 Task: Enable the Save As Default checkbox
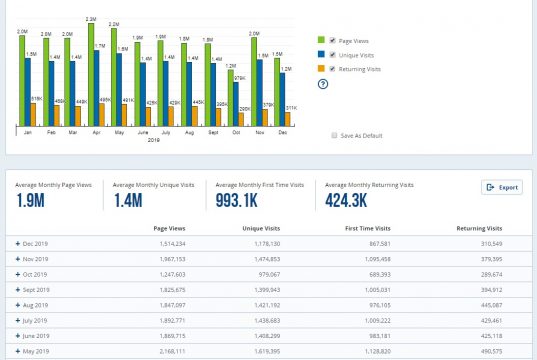click(334, 135)
